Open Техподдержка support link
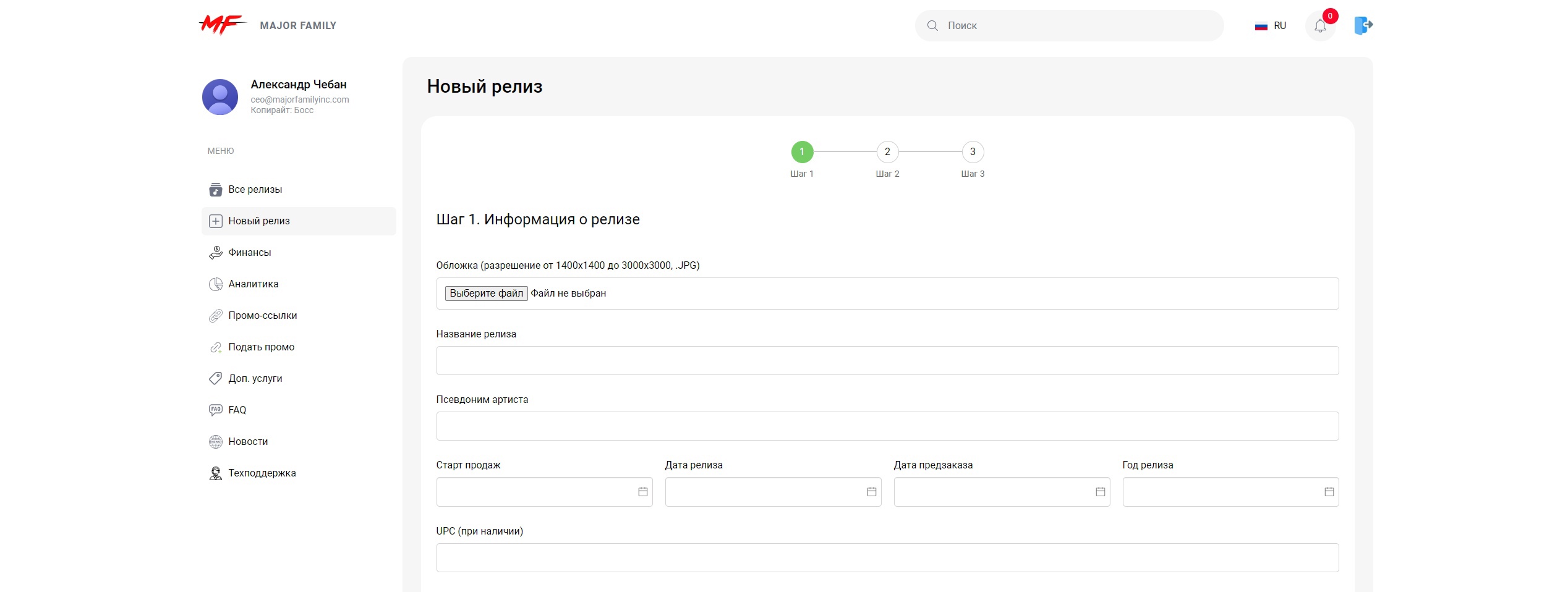 [262, 473]
